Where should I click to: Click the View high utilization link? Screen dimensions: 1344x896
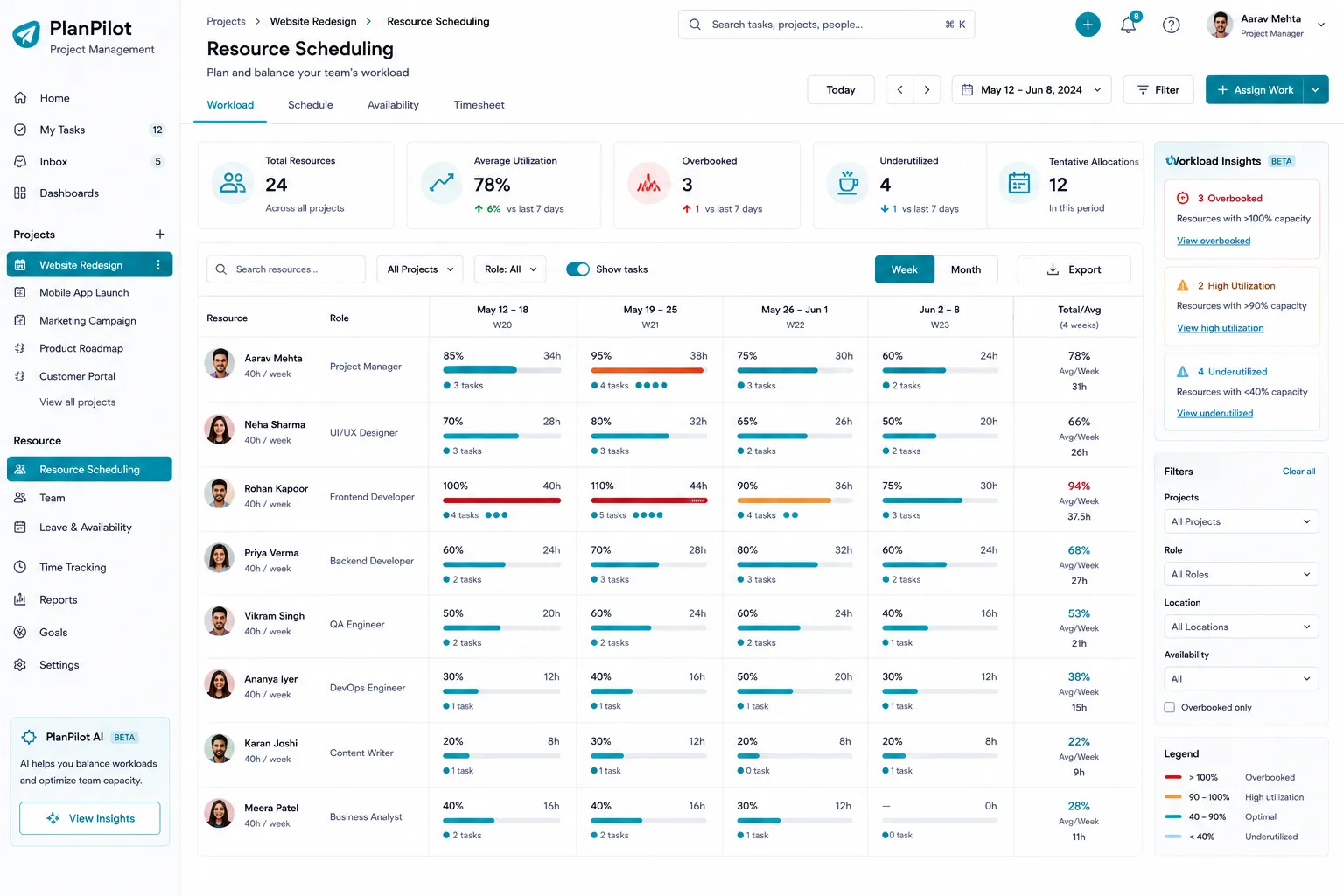(x=1220, y=328)
